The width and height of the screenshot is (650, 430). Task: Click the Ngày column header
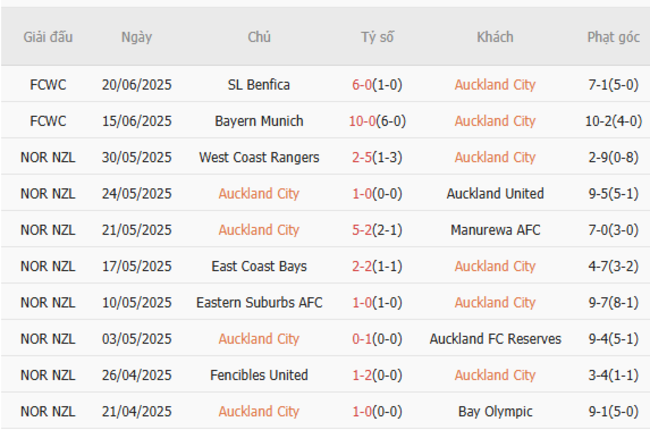(x=137, y=37)
